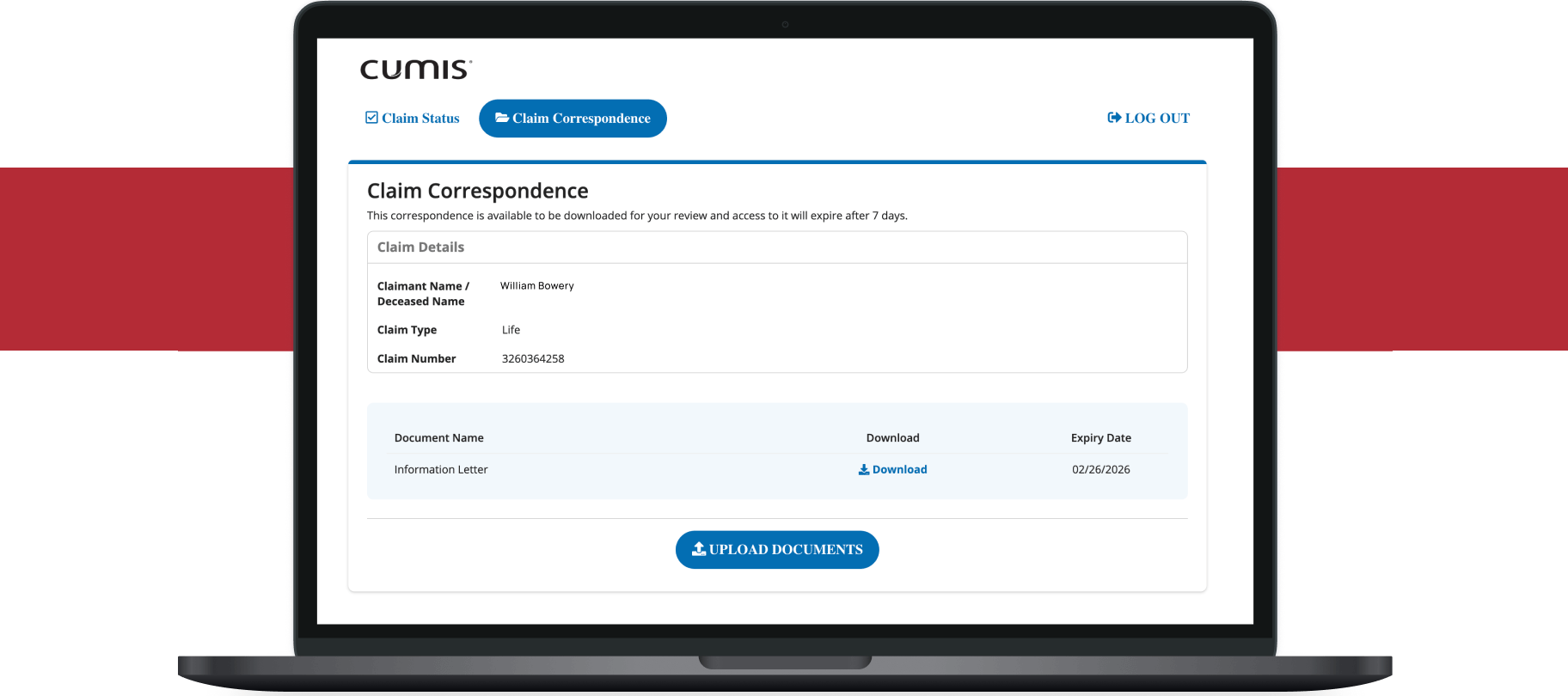Screen dimensions: 1568x696
Task: Click the Claim Correspondence page heading
Action: pyautogui.click(x=477, y=191)
